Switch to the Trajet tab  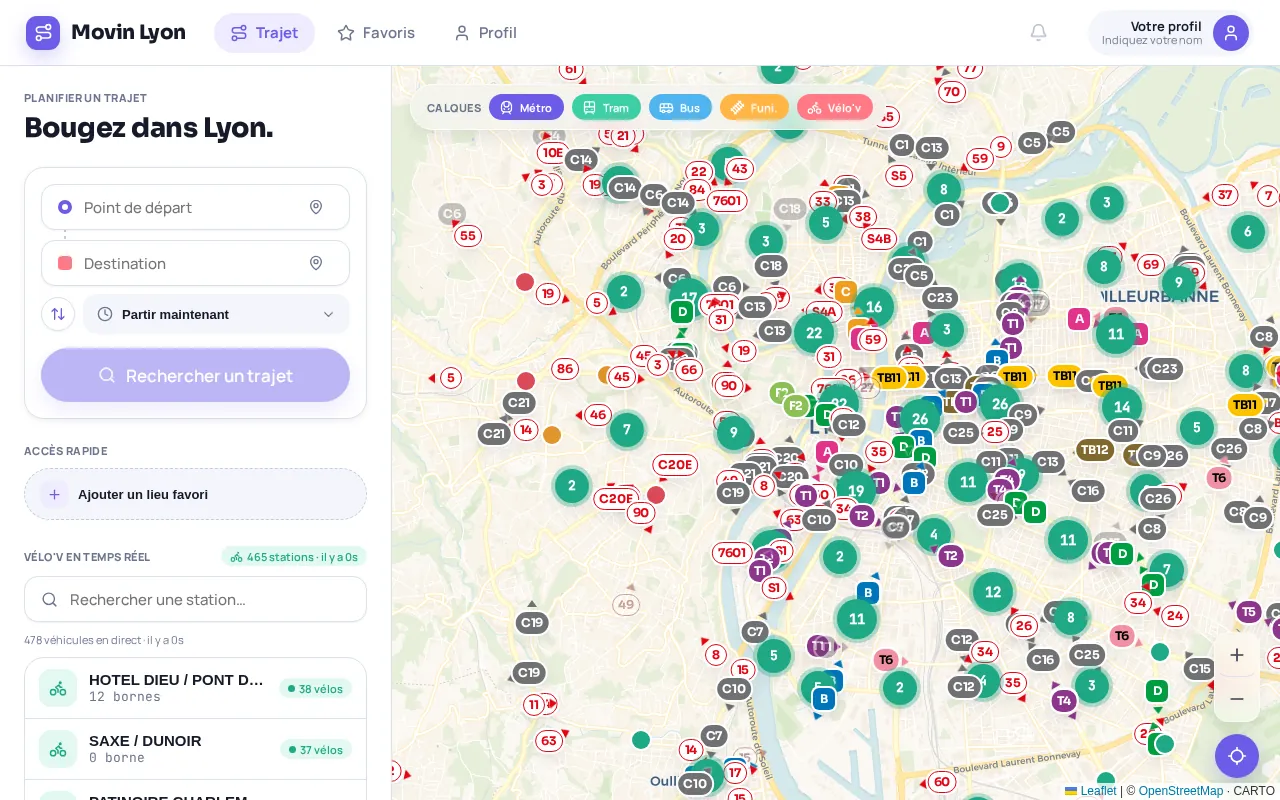(264, 33)
